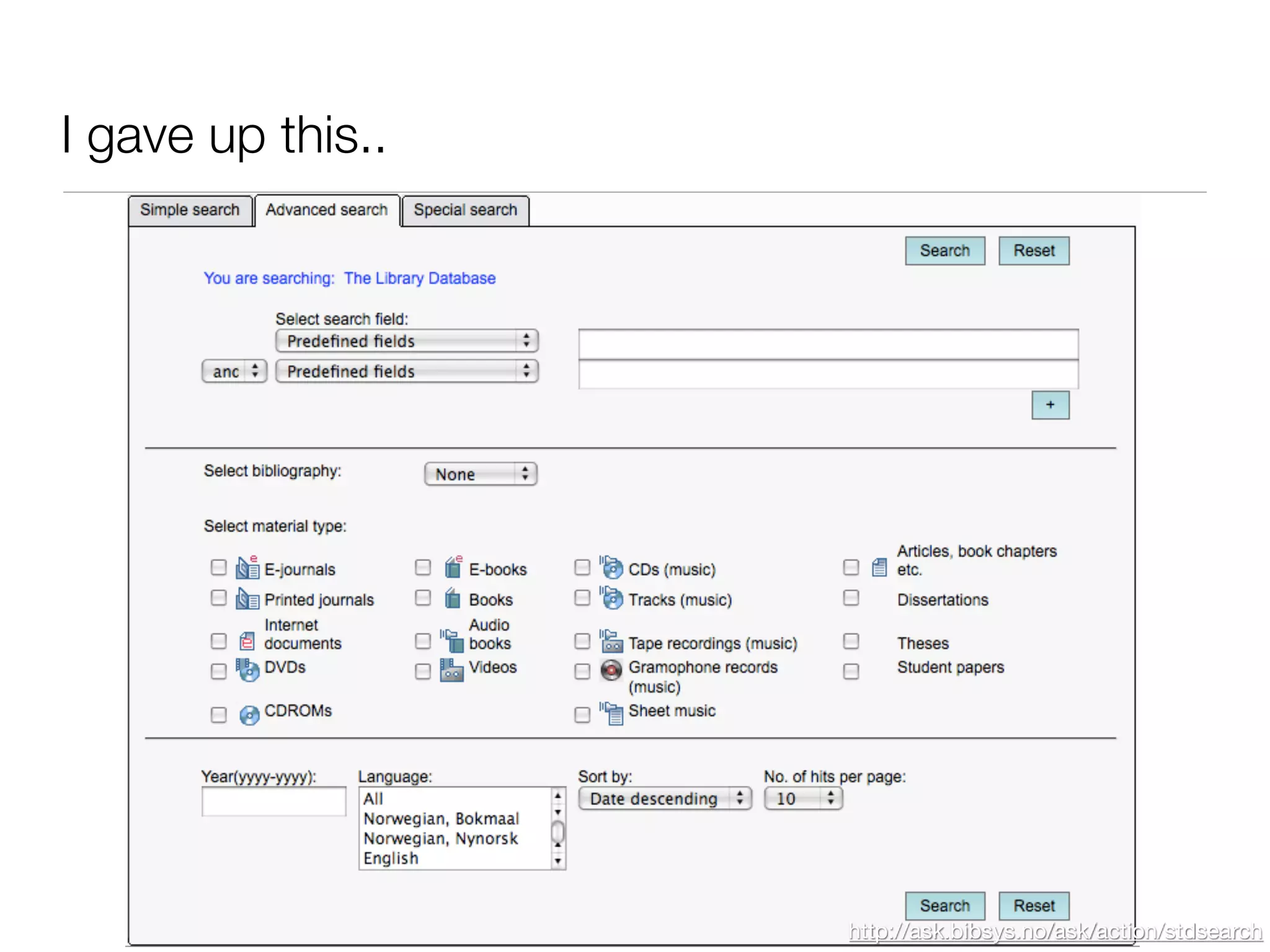Click the Year input field

coord(273,801)
